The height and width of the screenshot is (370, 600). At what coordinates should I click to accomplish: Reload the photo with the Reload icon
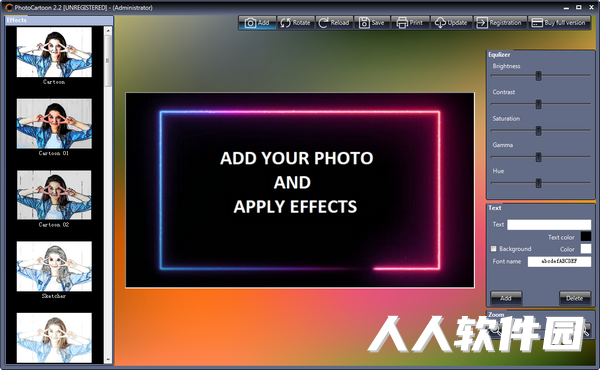(x=323, y=23)
